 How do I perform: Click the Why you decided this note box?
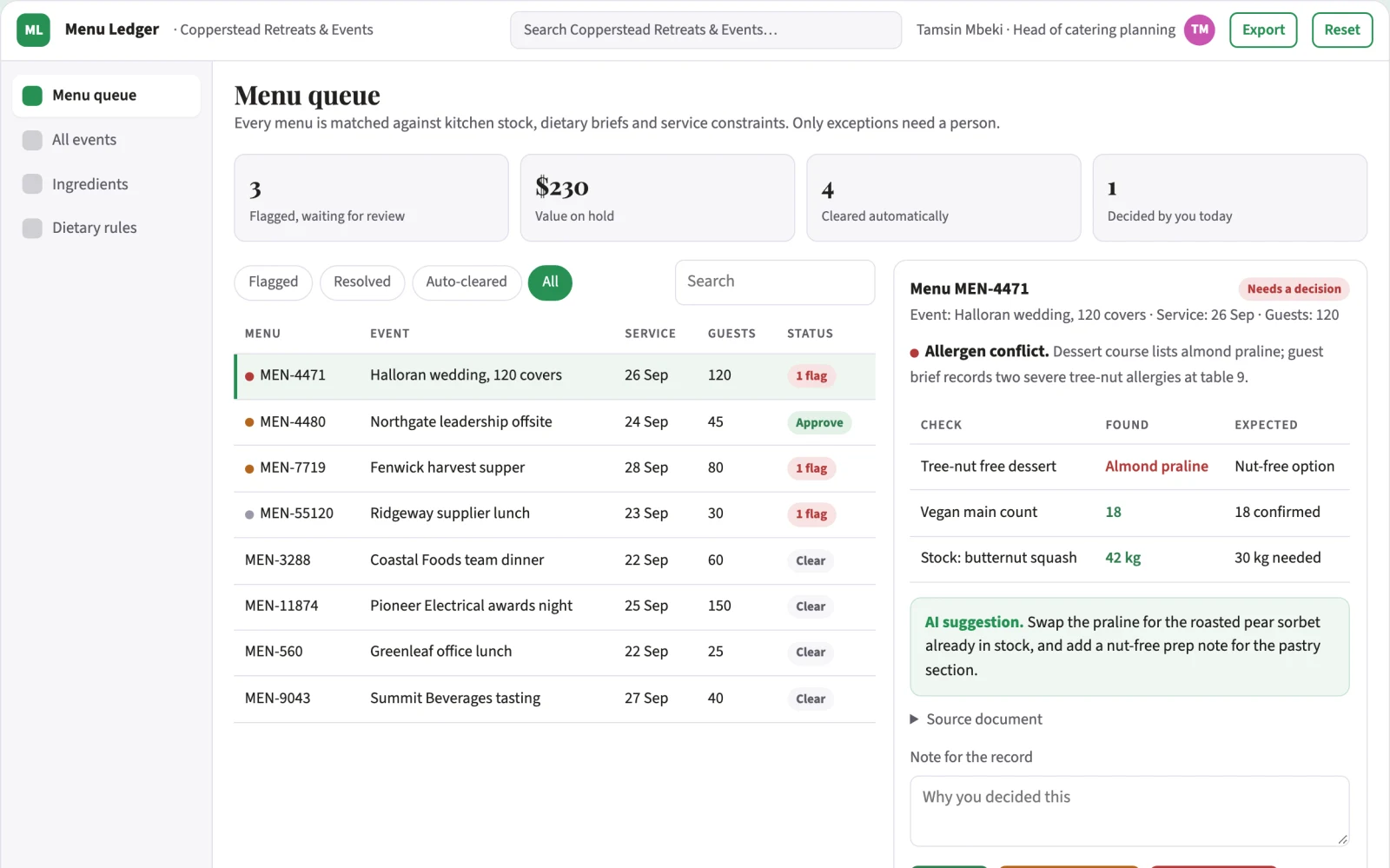coord(1129,811)
